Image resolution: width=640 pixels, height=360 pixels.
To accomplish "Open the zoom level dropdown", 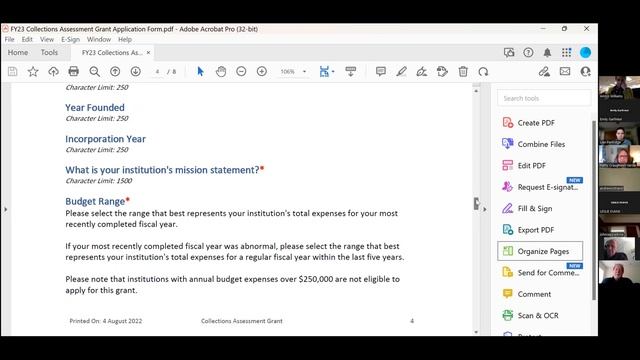I will [x=304, y=71].
